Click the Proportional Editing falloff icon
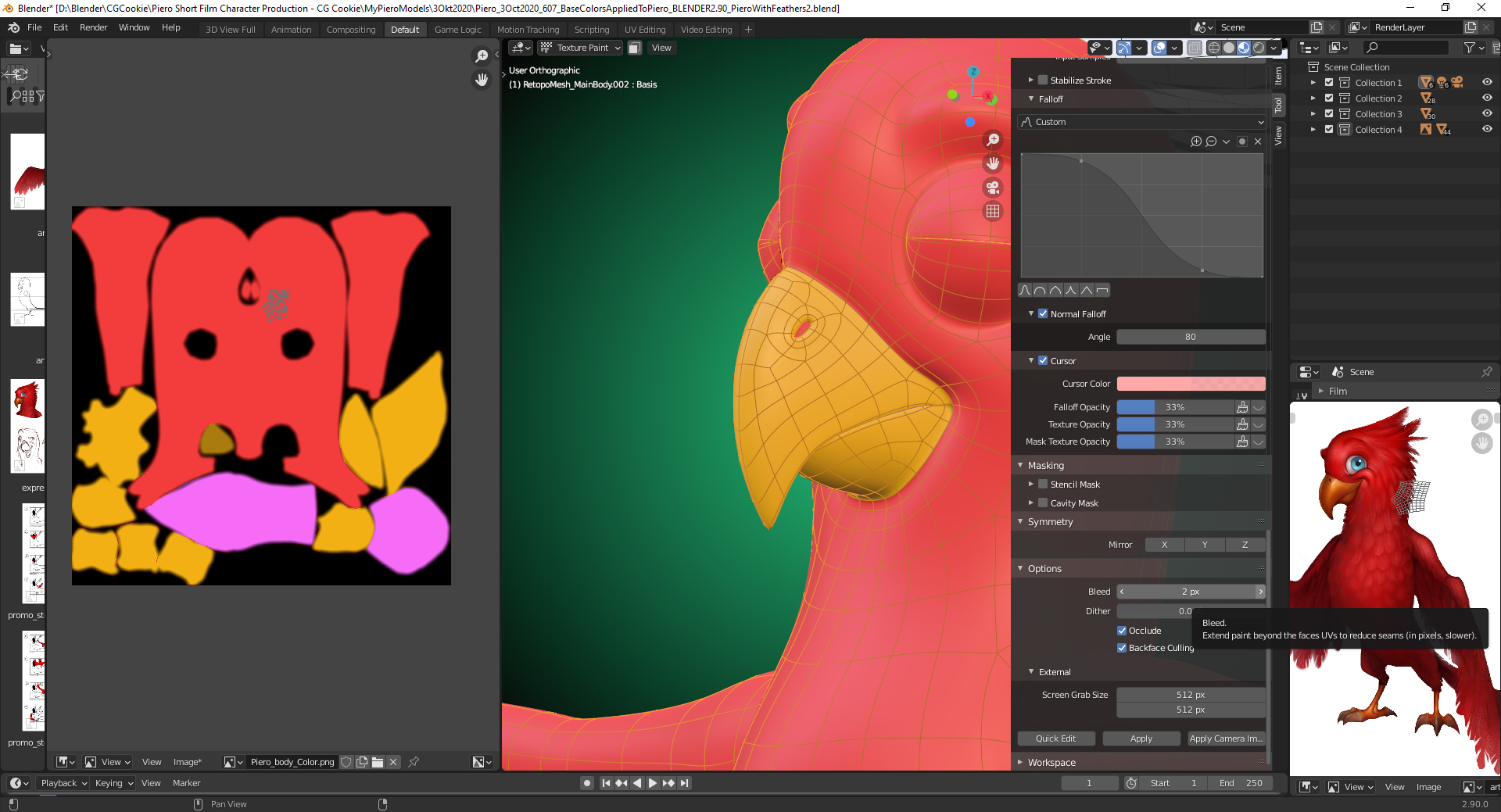Screen dimensions: 1501x812 [x=1124, y=48]
